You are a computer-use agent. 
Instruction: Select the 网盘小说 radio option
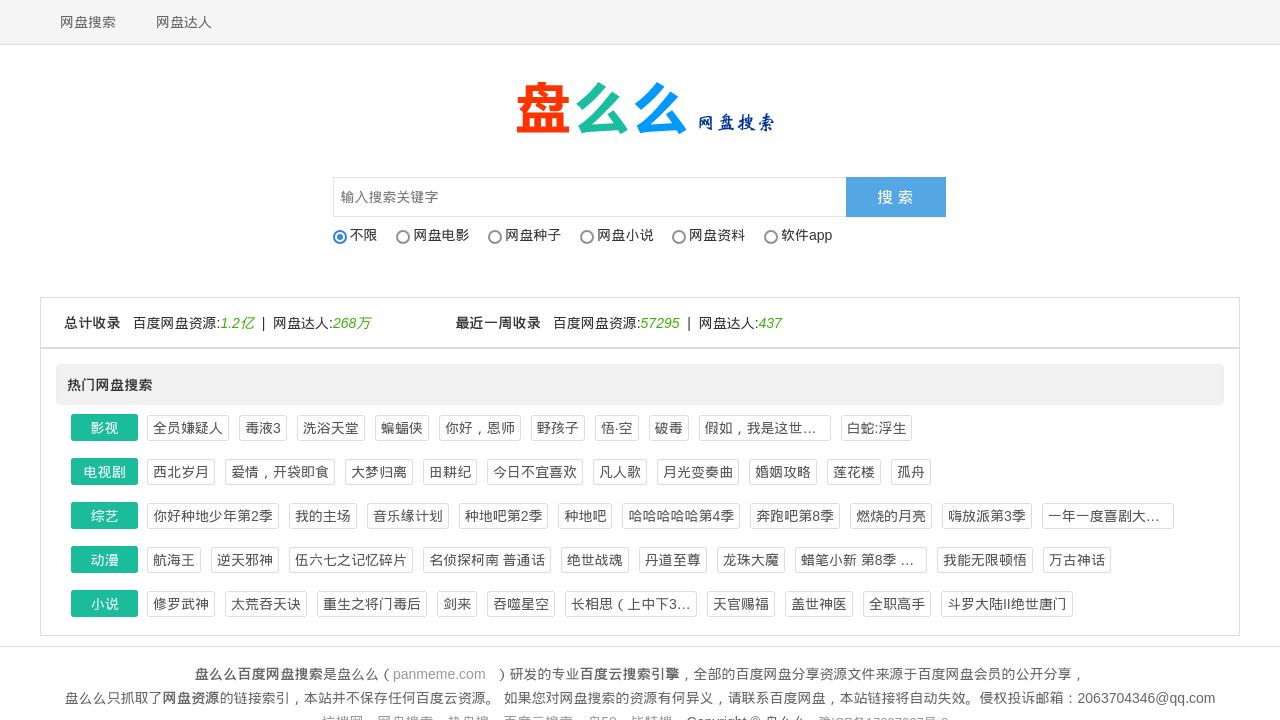[587, 237]
